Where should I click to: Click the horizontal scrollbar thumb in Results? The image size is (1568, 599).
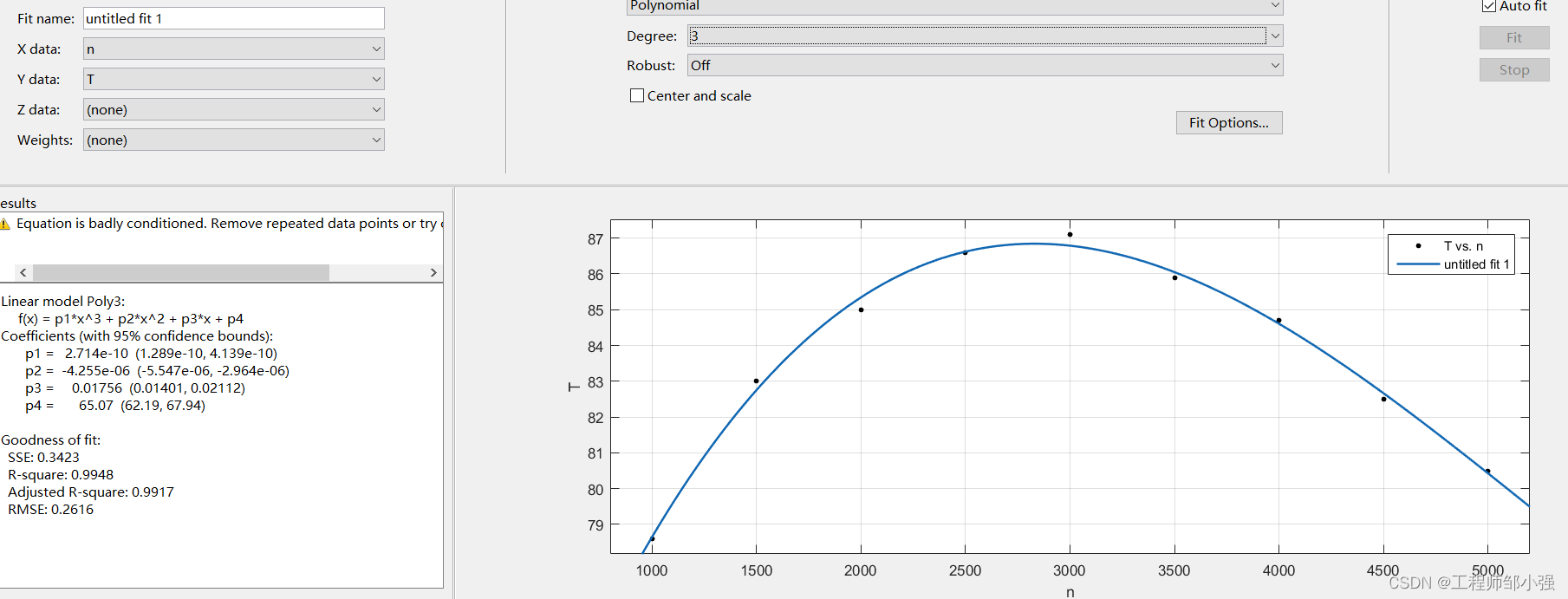point(180,272)
